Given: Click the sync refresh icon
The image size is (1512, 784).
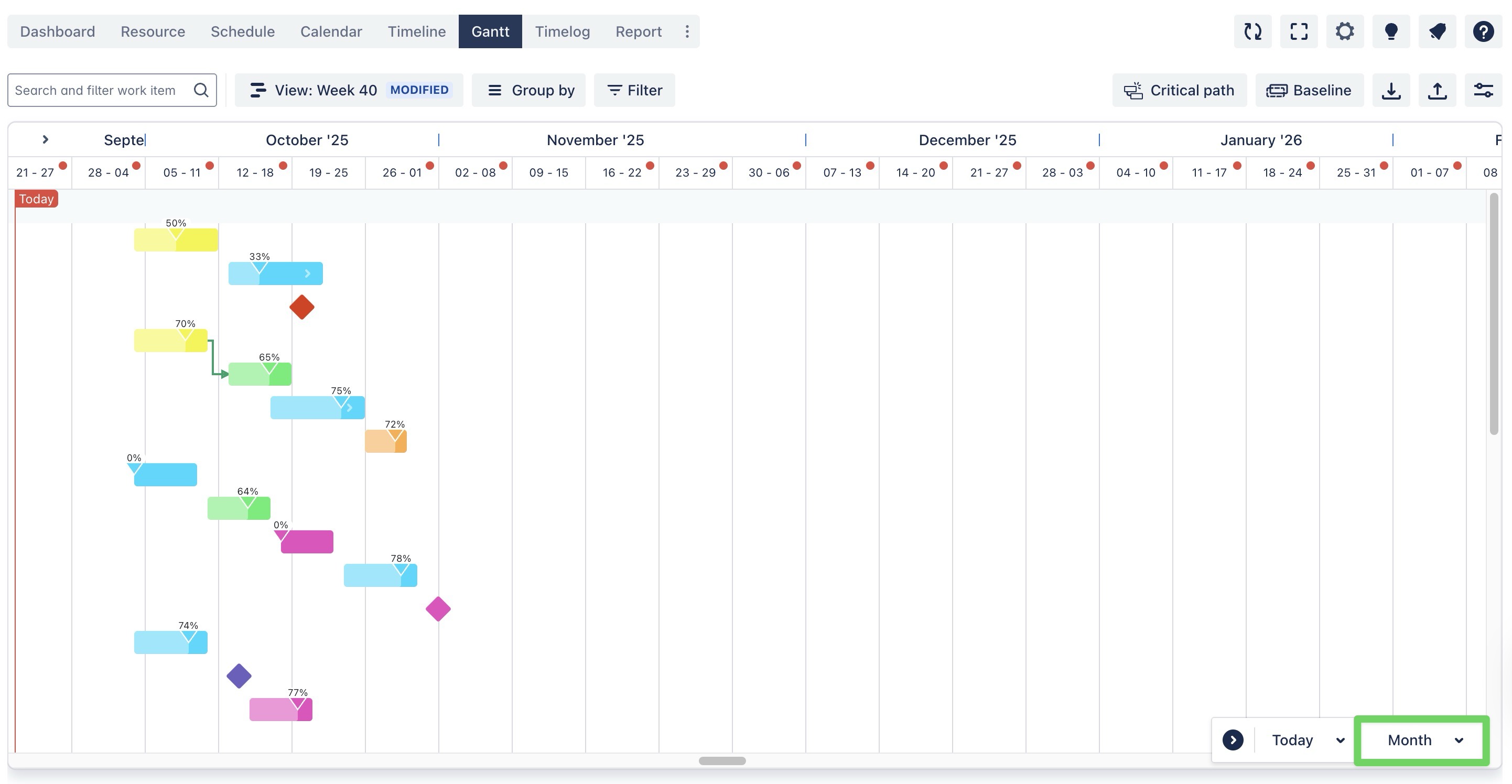Looking at the screenshot, I should click(1252, 31).
